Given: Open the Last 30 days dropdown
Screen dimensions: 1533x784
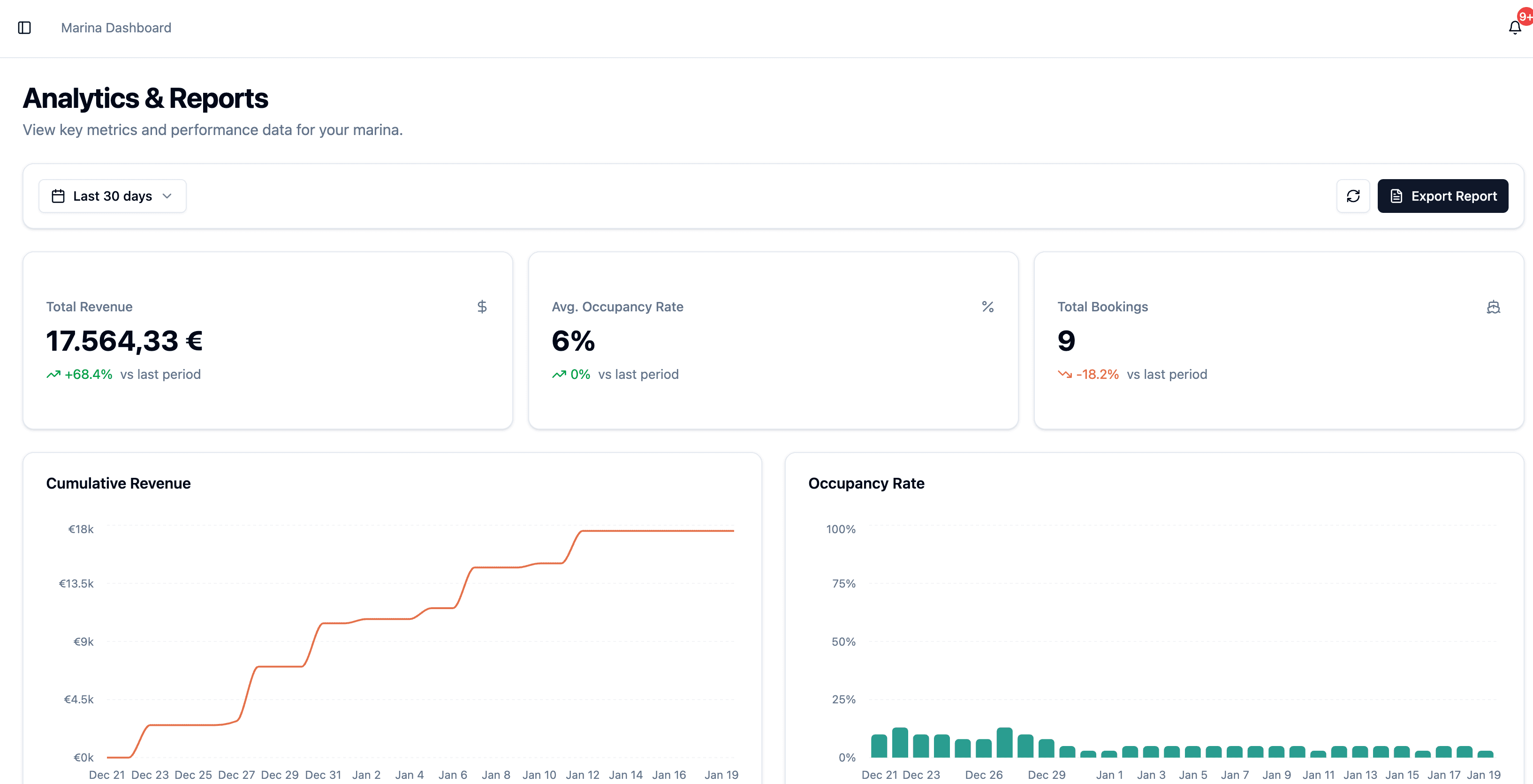Looking at the screenshot, I should click(x=112, y=196).
